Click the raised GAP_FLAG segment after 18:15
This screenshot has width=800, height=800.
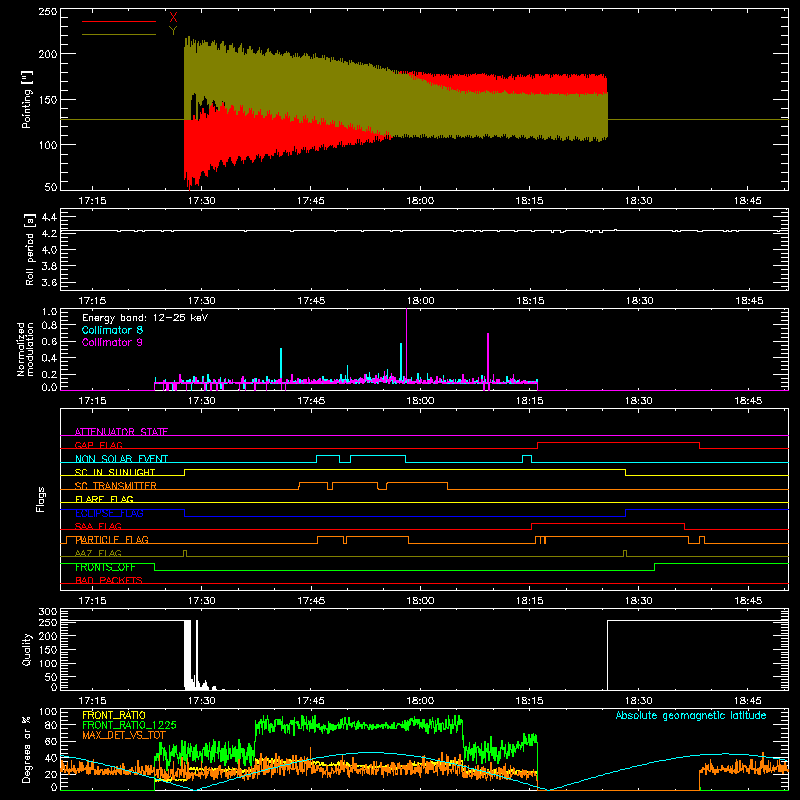coord(618,442)
